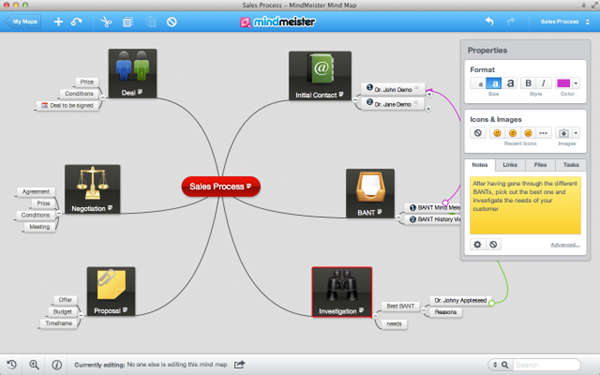This screenshot has width=600, height=375.
Task: Collapse the Deal branch children
Action: [103, 98]
